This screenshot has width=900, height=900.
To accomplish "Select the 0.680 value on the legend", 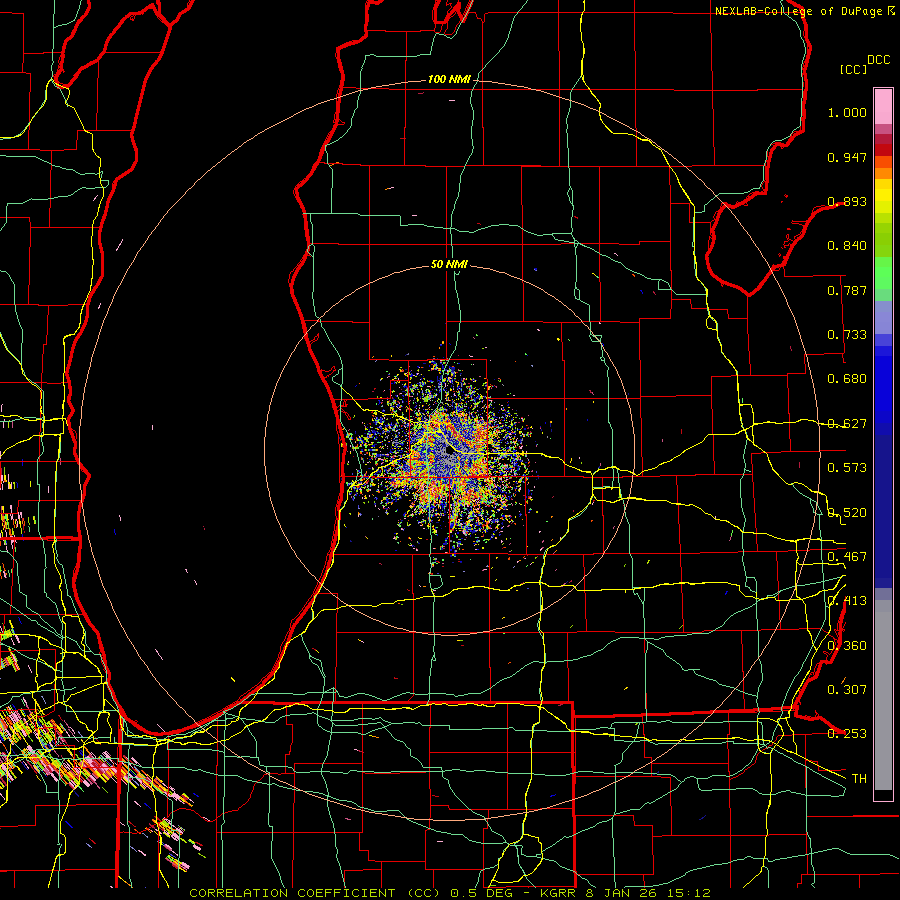I will pyautogui.click(x=847, y=379).
